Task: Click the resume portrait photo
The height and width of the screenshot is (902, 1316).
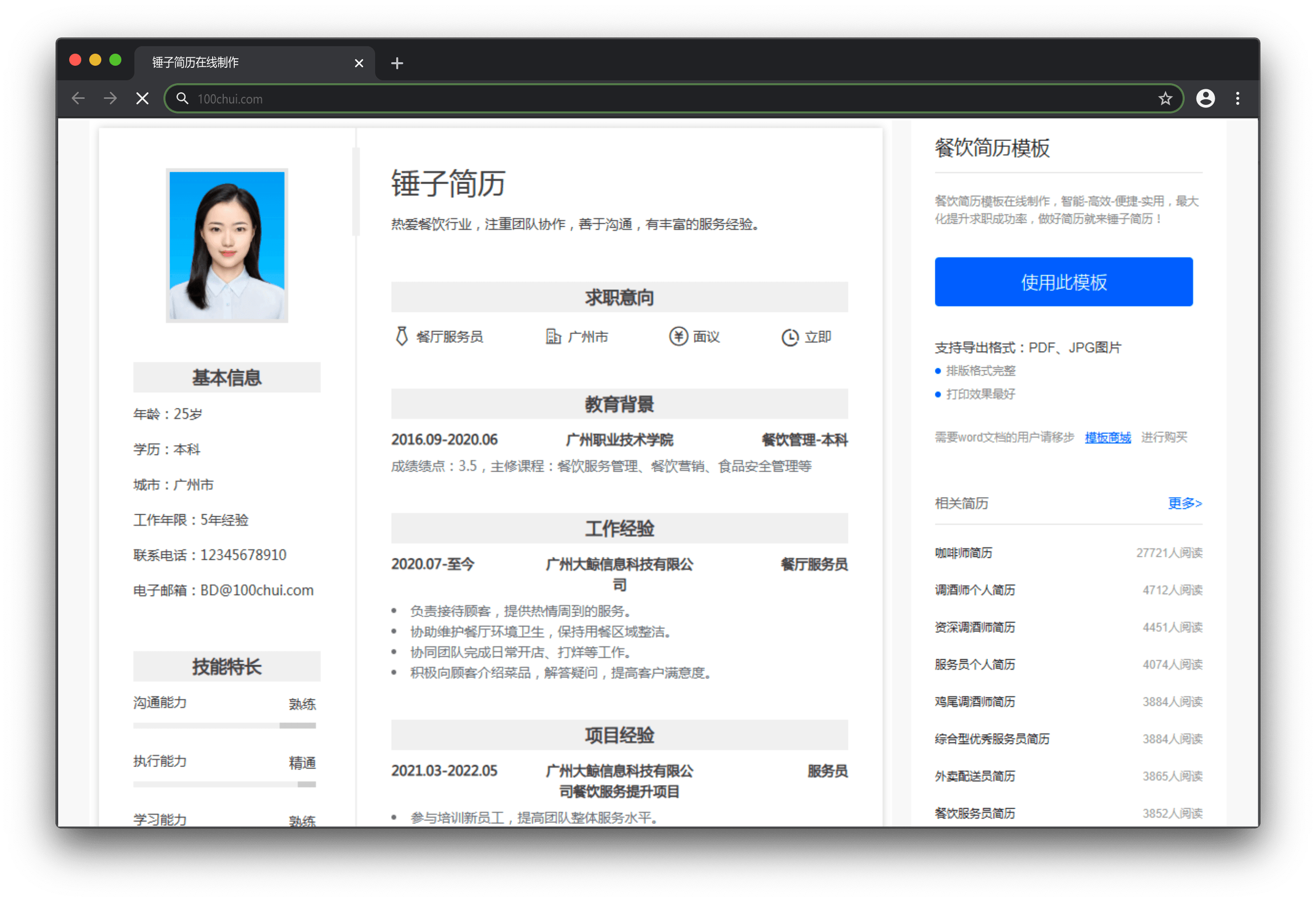Action: tap(227, 245)
